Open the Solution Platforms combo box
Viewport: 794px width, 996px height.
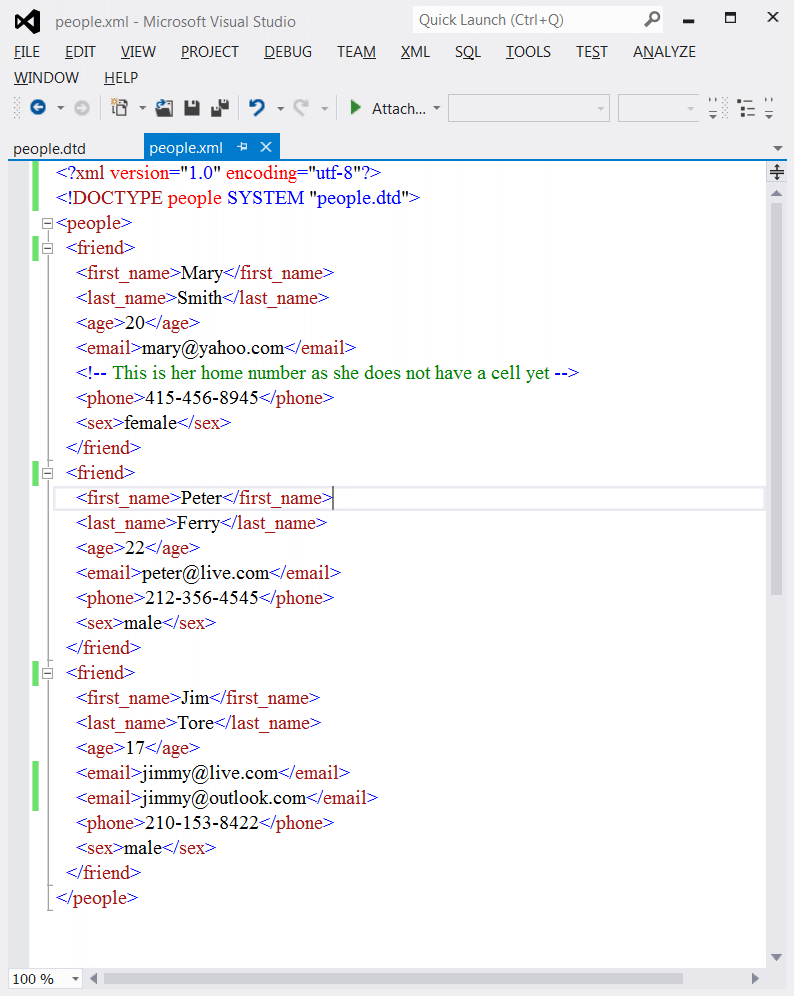point(658,108)
